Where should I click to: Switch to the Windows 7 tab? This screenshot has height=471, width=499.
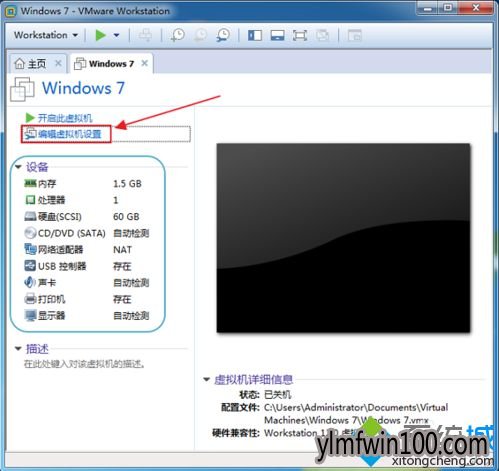pyautogui.click(x=111, y=63)
